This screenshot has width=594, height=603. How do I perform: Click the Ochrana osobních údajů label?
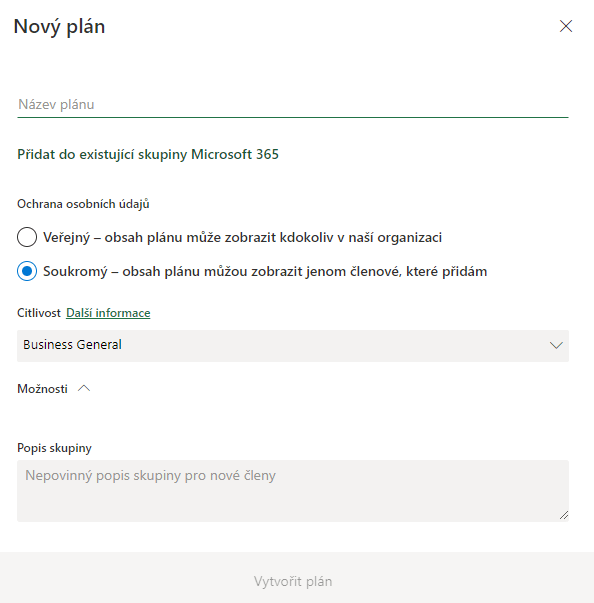pos(83,204)
